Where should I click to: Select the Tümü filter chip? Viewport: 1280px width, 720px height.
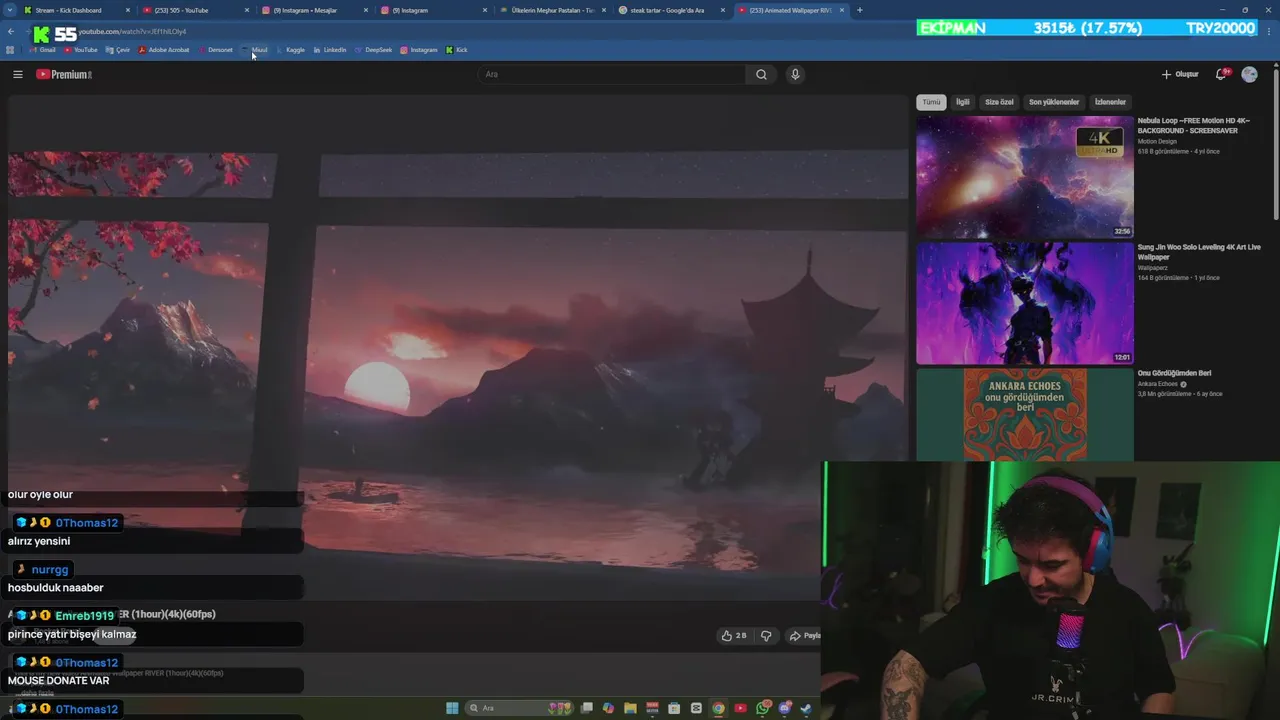[931, 102]
